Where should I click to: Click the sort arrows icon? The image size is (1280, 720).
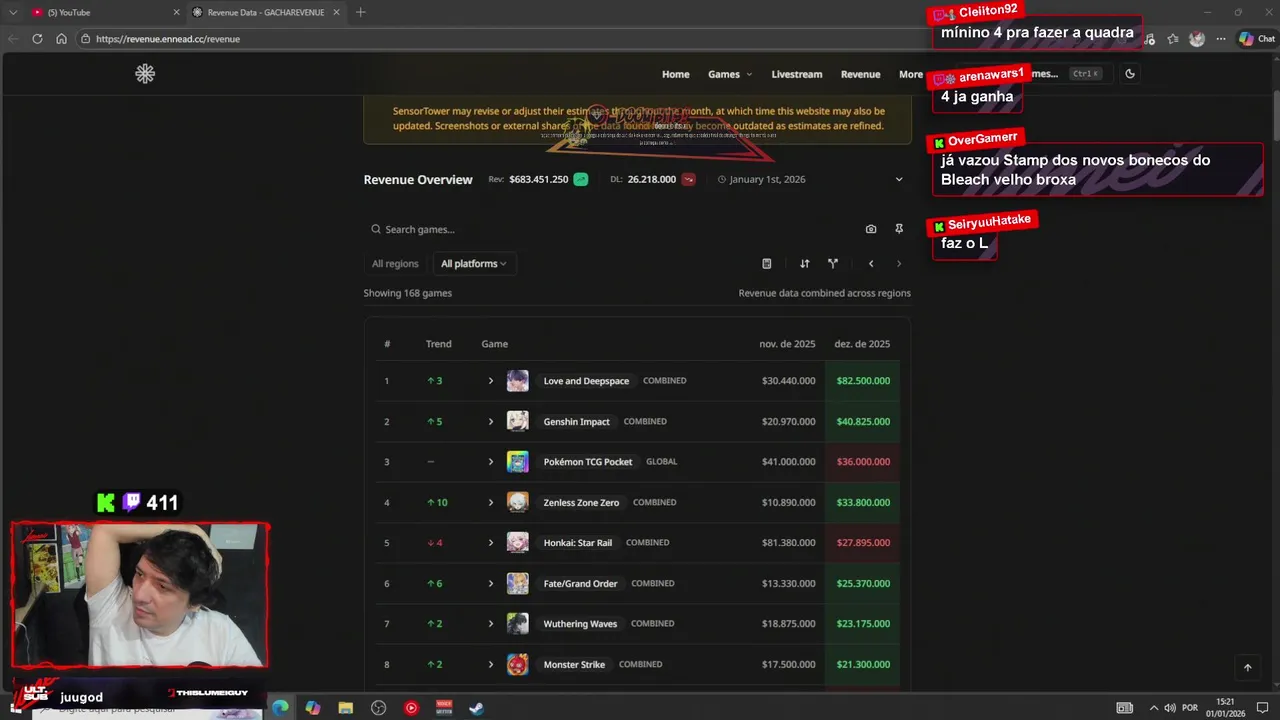(804, 264)
